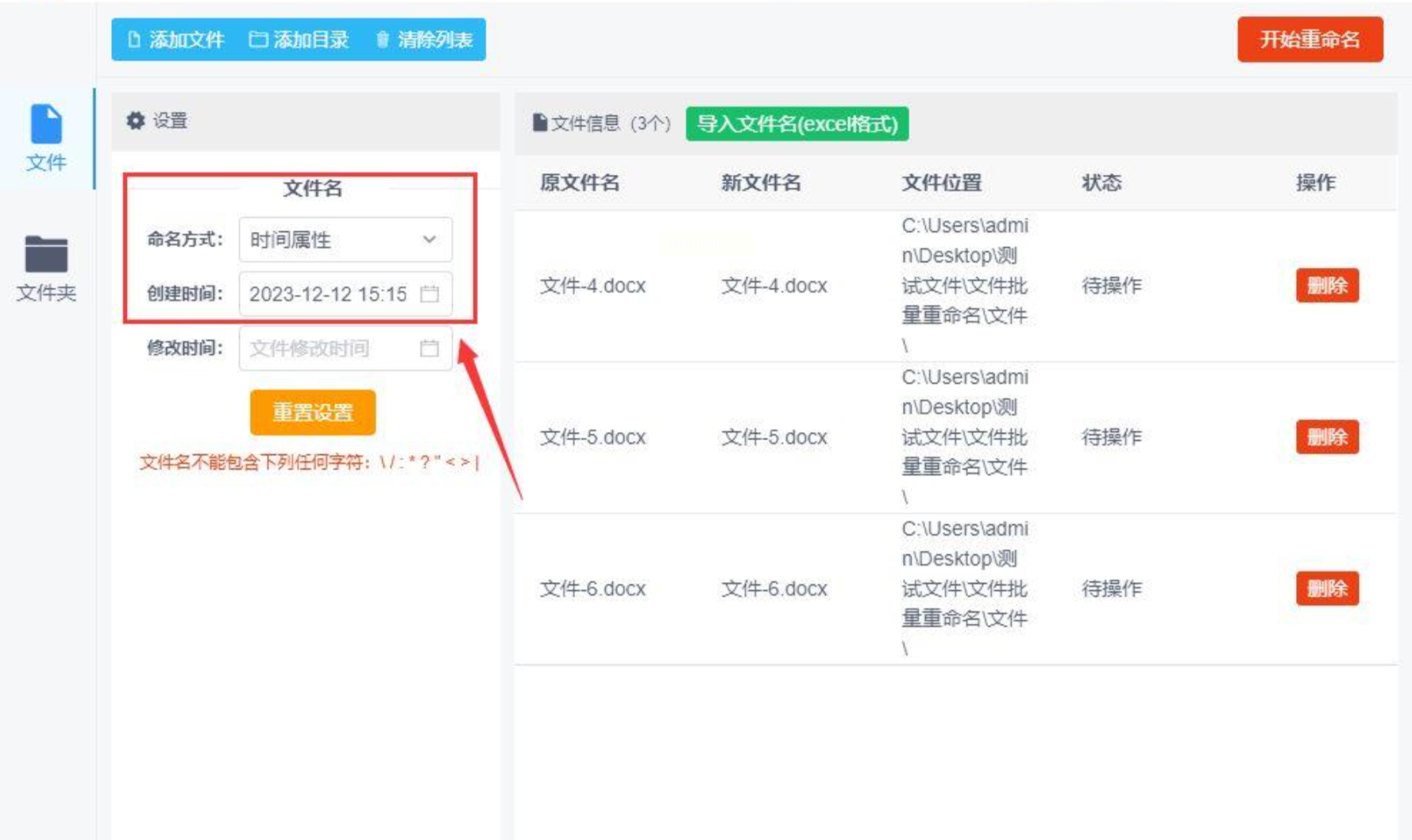
Task: Click the 修改时间 input field
Action: tap(330, 349)
